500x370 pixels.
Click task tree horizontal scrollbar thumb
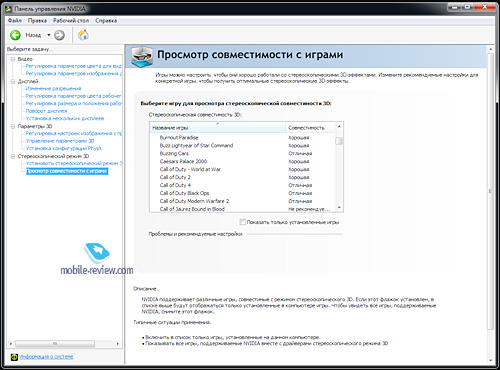click(55, 343)
